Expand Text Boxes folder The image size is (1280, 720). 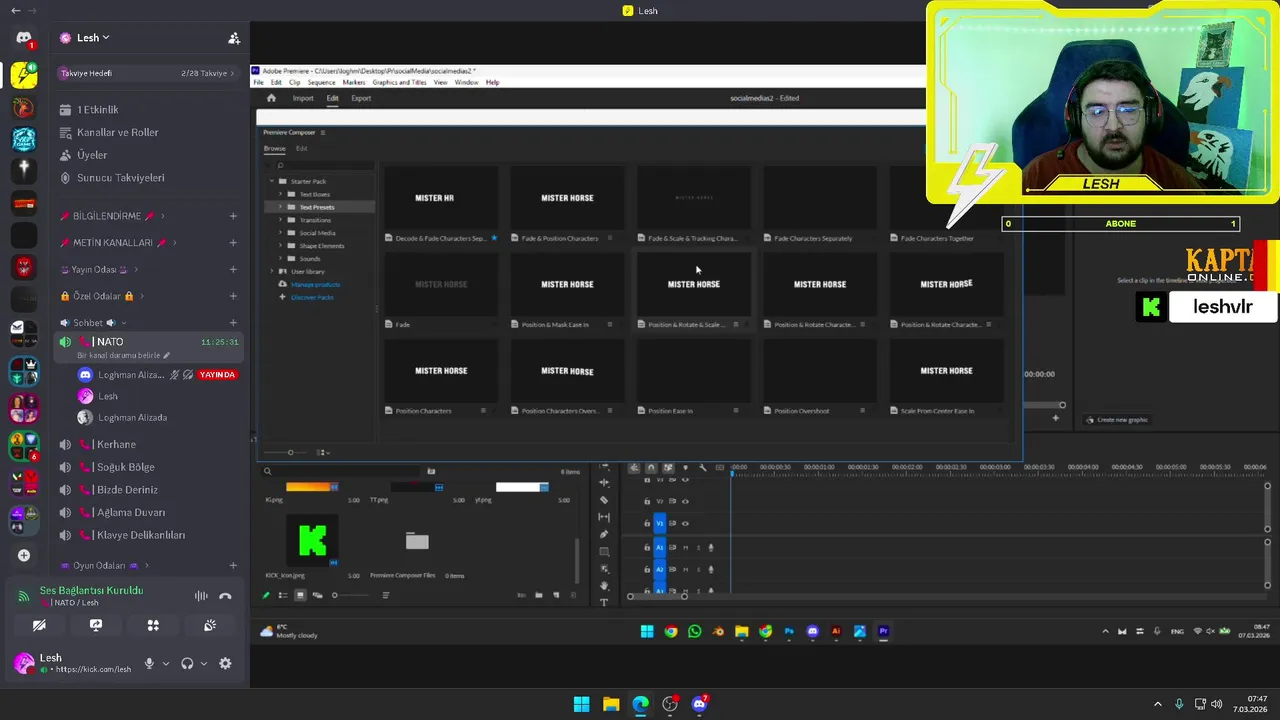point(280,194)
